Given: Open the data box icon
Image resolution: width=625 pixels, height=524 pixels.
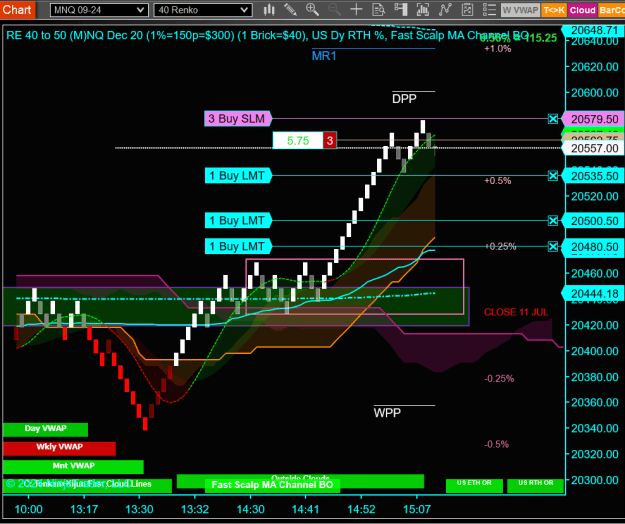Looking at the screenshot, I should [378, 10].
